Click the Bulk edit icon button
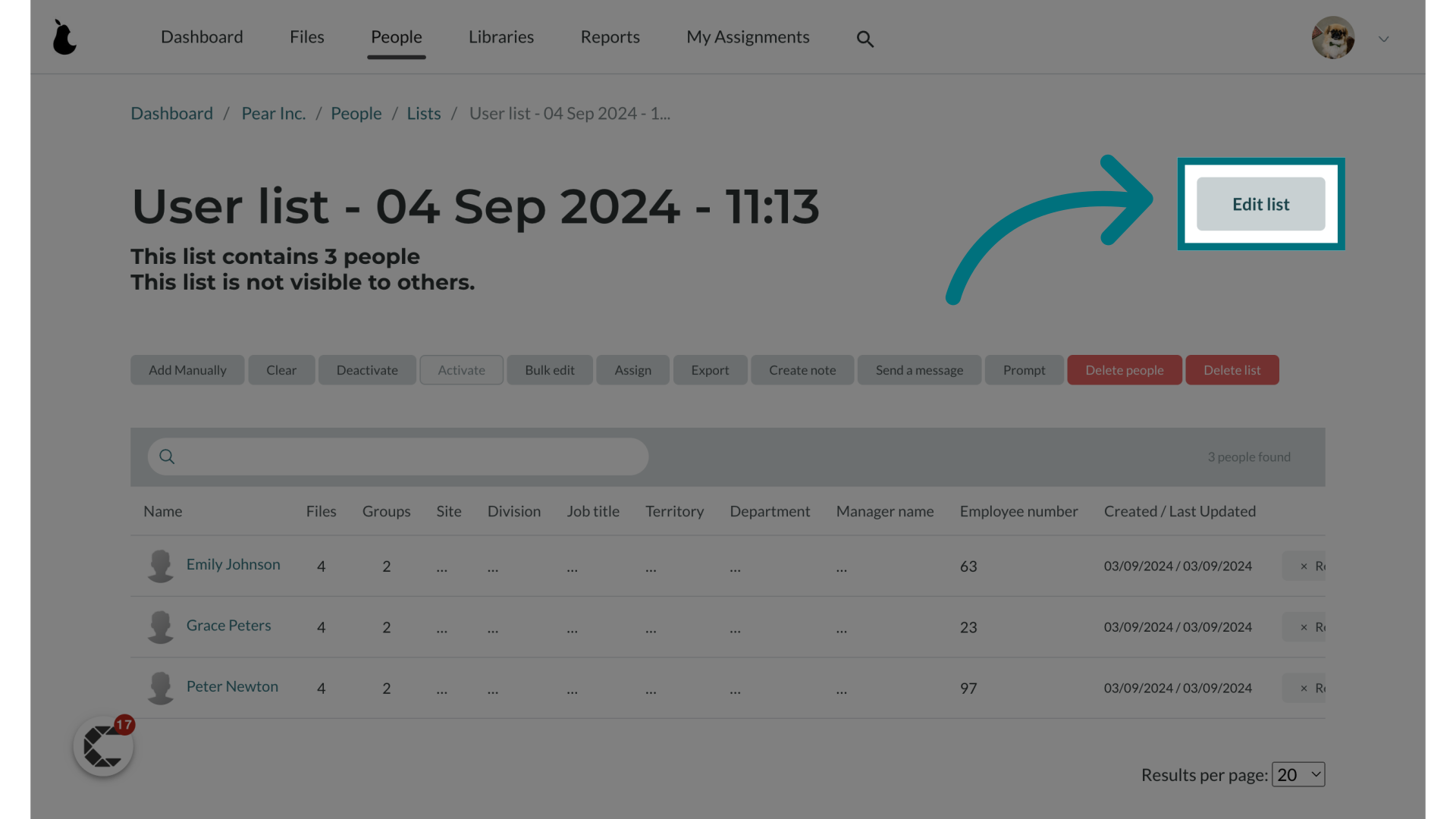 tap(549, 369)
